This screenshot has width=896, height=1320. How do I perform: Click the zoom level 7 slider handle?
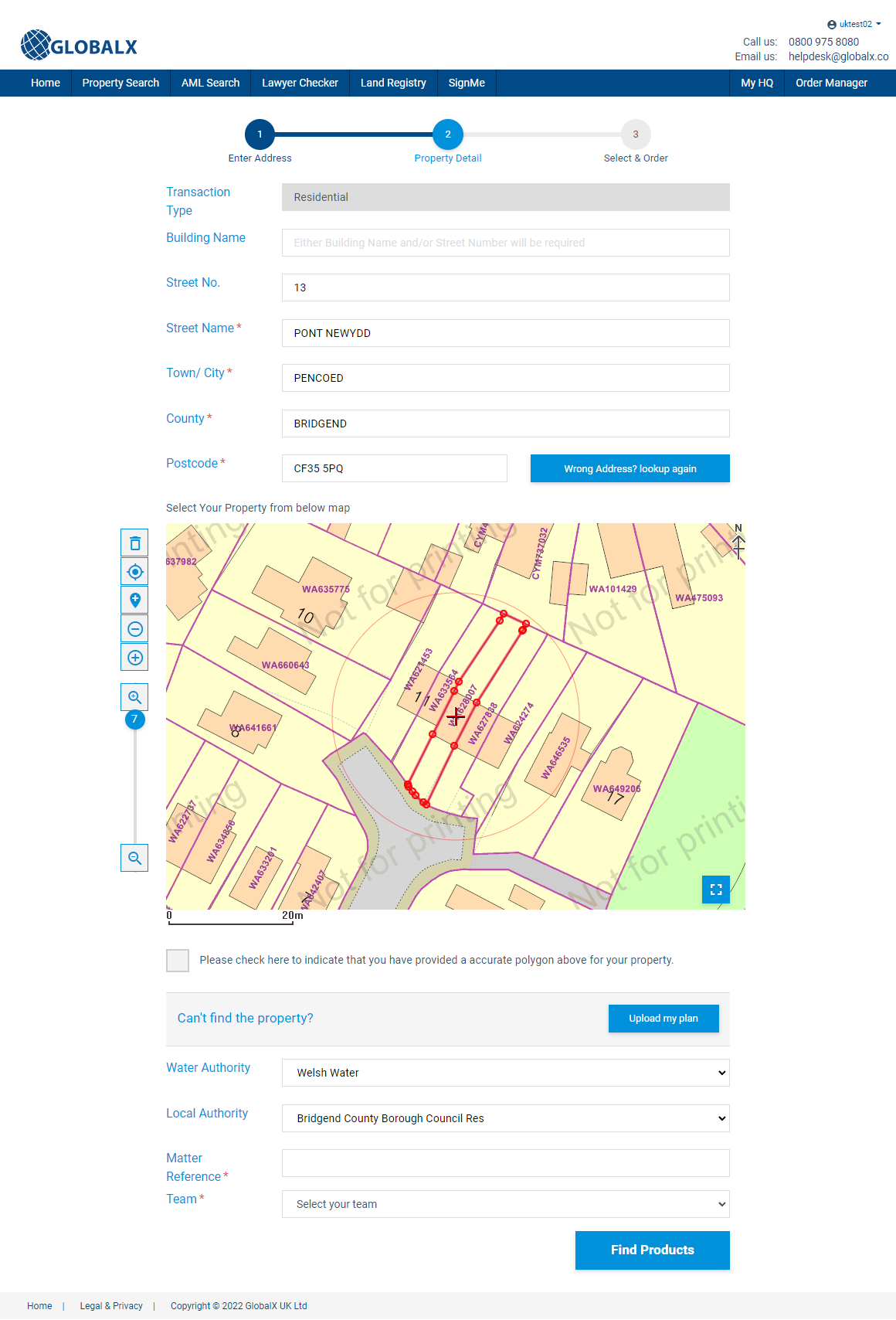tap(134, 720)
